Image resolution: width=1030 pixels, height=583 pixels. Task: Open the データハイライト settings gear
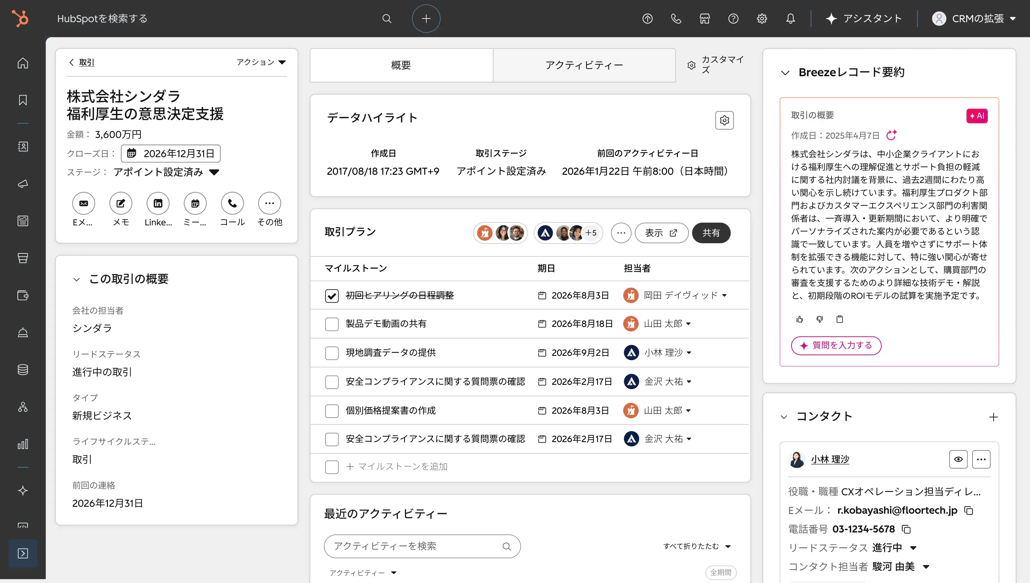pyautogui.click(x=724, y=120)
